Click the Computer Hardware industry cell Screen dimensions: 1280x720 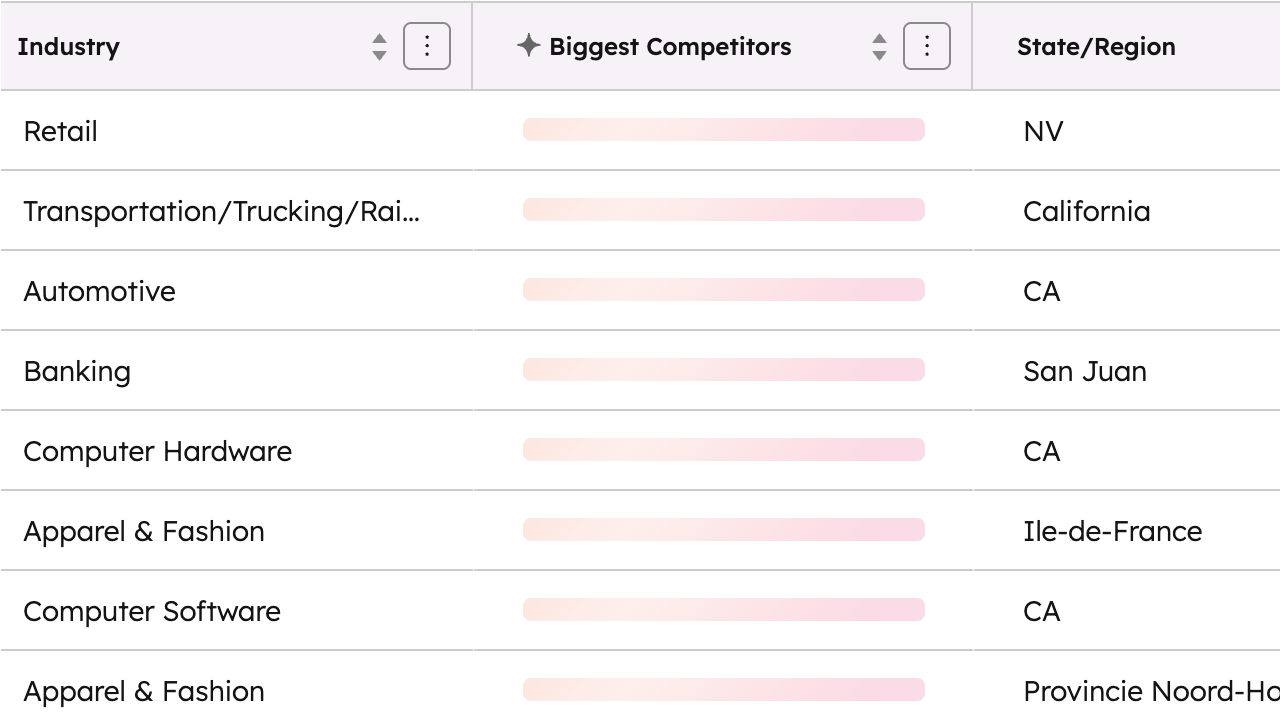pos(158,451)
